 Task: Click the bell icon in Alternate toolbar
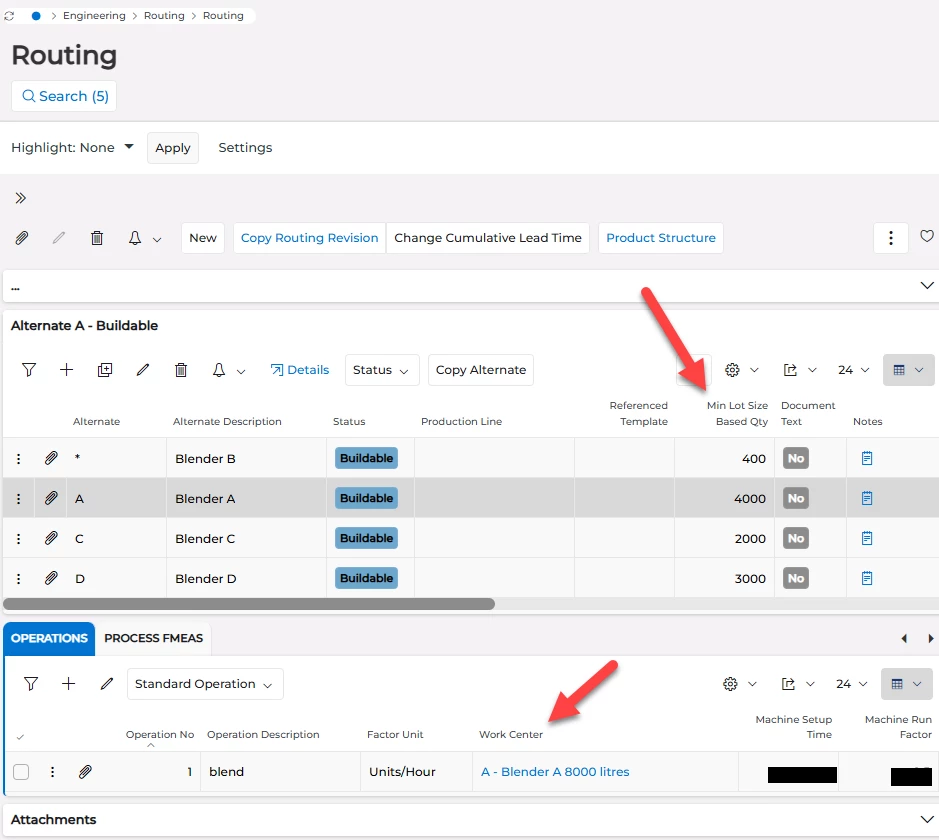click(x=219, y=370)
